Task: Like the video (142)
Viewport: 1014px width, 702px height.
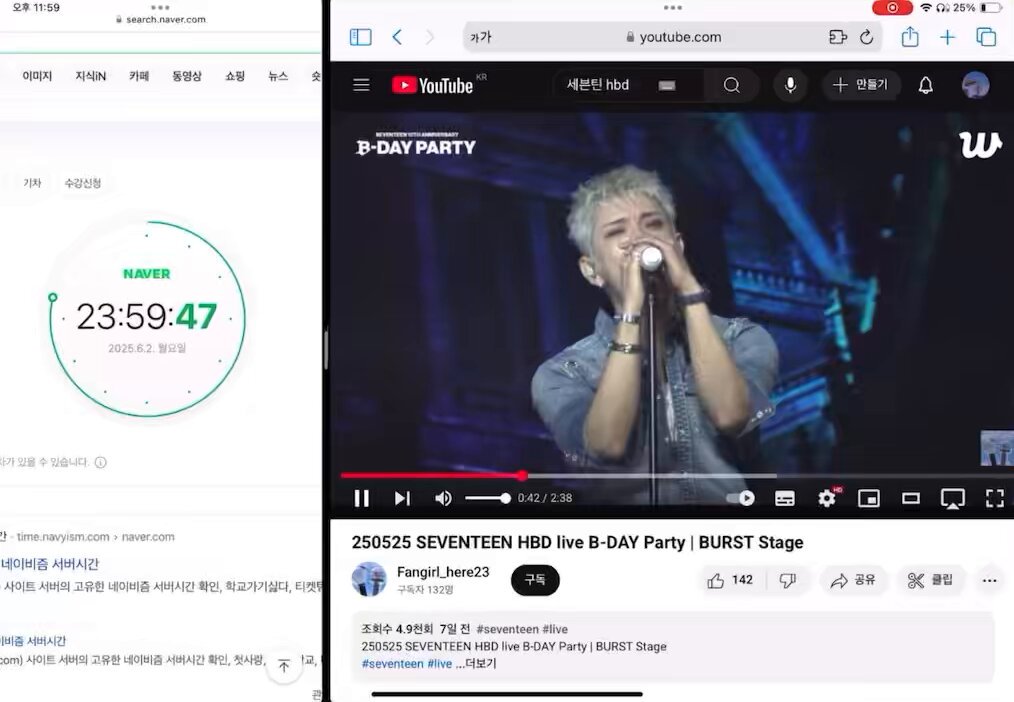Action: tap(730, 580)
